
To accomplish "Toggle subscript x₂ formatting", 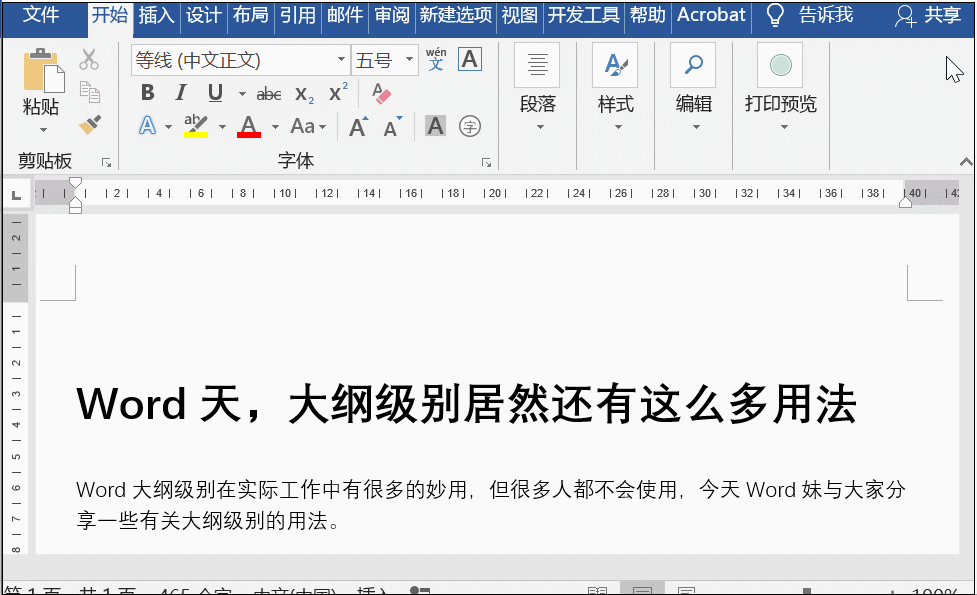I will [x=304, y=94].
